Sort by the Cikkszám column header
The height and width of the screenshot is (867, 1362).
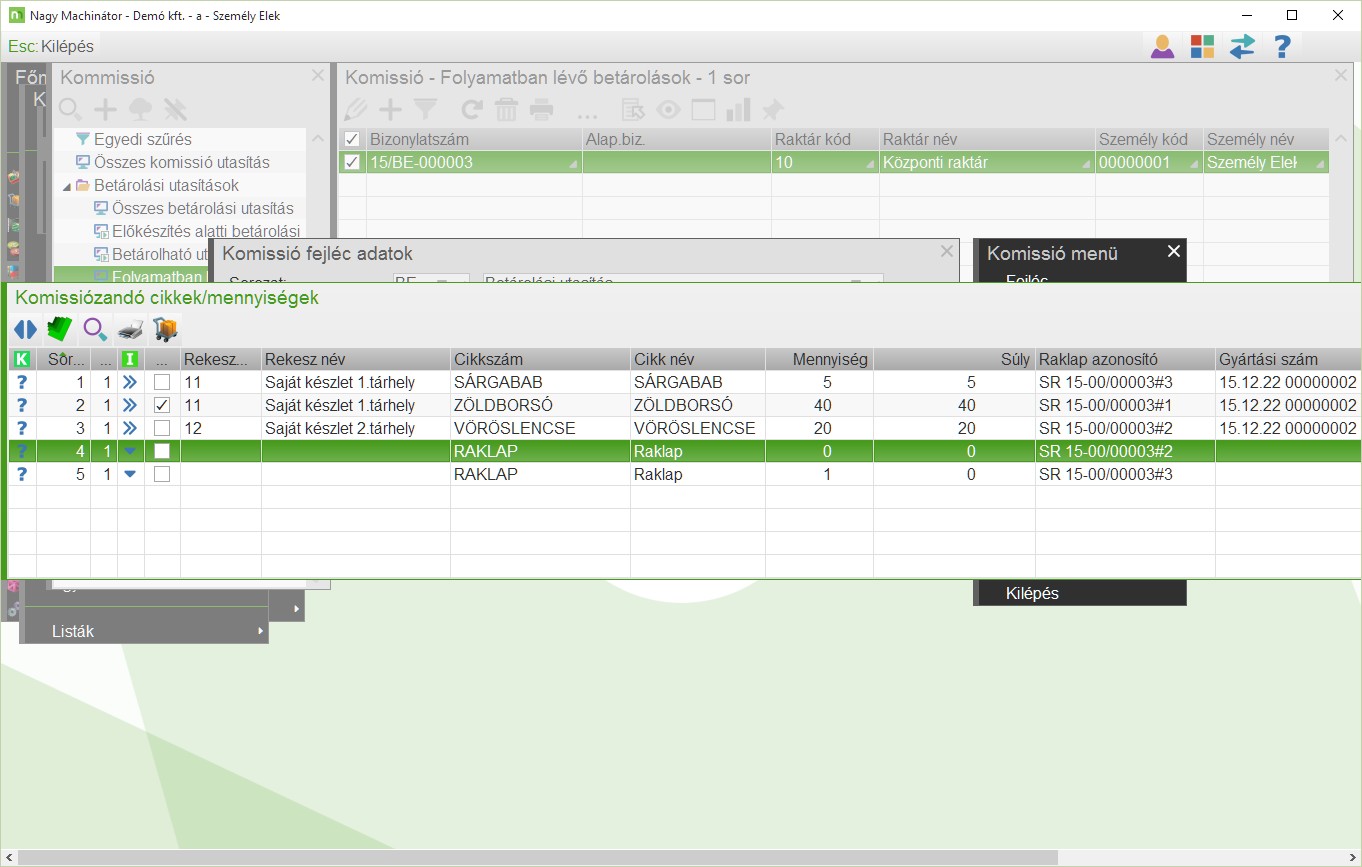coord(540,359)
